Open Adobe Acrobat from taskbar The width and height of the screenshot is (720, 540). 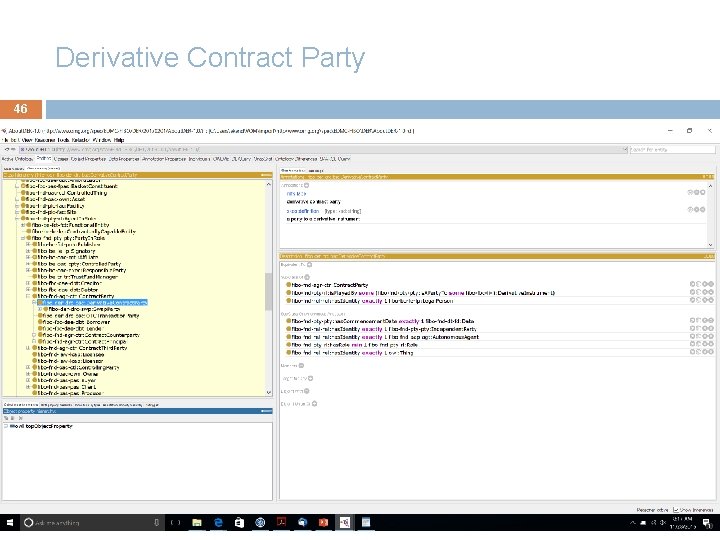[x=281, y=523]
